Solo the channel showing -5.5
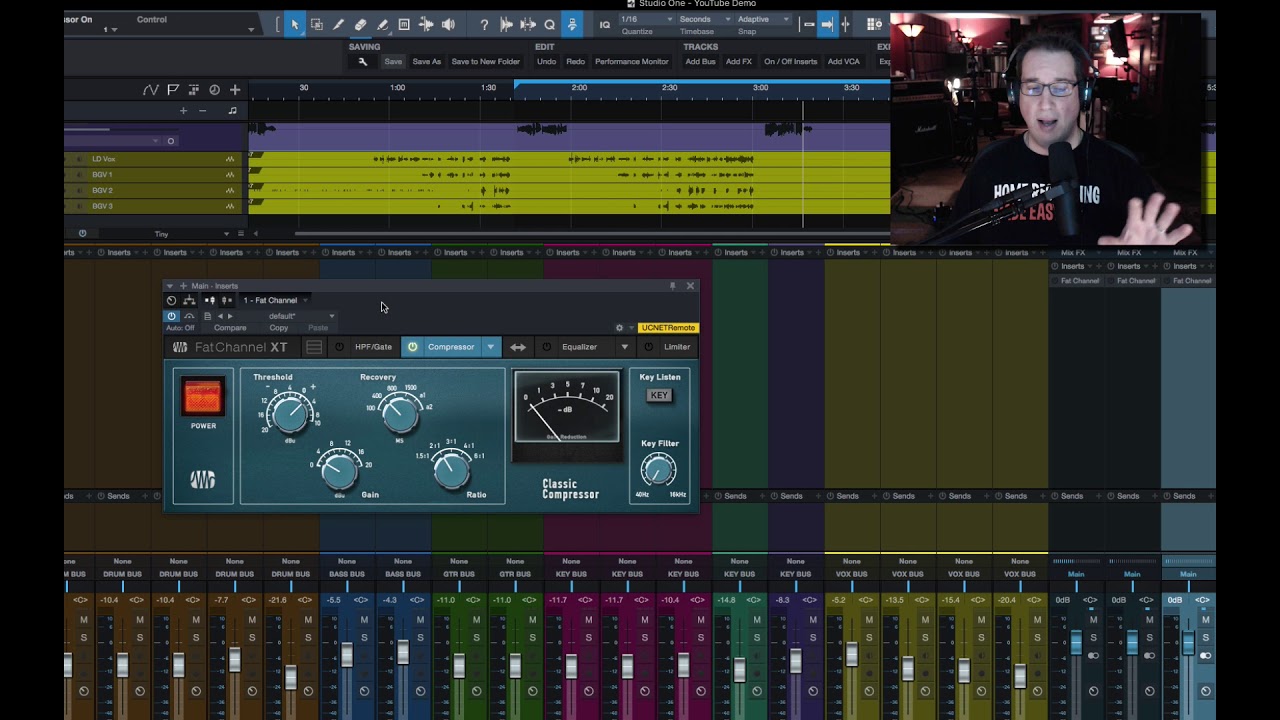The image size is (1280, 720). pyautogui.click(x=364, y=637)
